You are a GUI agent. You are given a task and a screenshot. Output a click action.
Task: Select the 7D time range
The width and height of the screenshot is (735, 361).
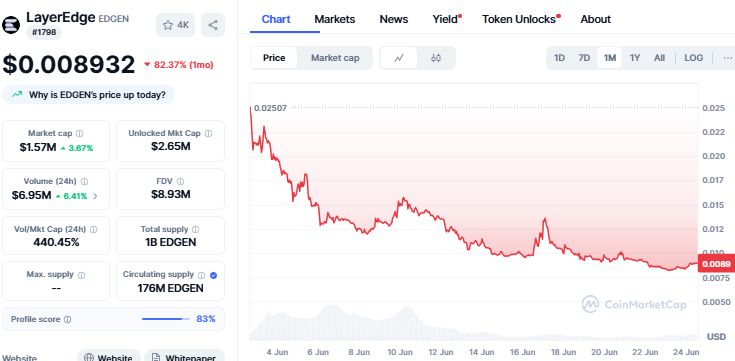[584, 58]
